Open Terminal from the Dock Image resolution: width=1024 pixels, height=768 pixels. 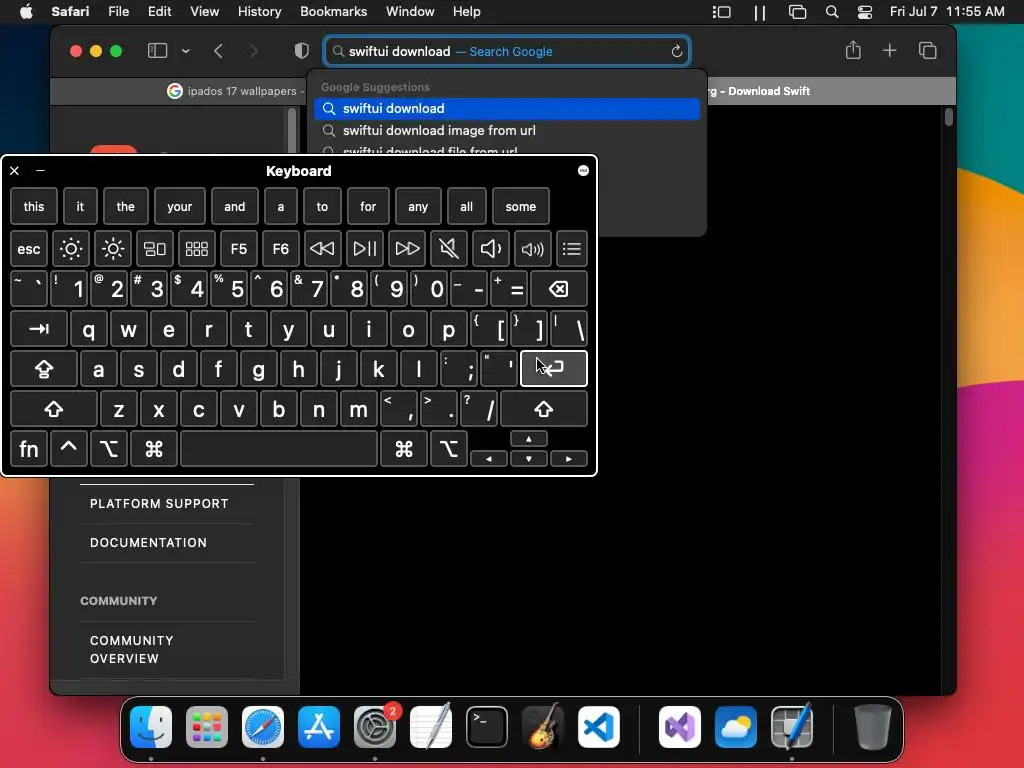487,727
